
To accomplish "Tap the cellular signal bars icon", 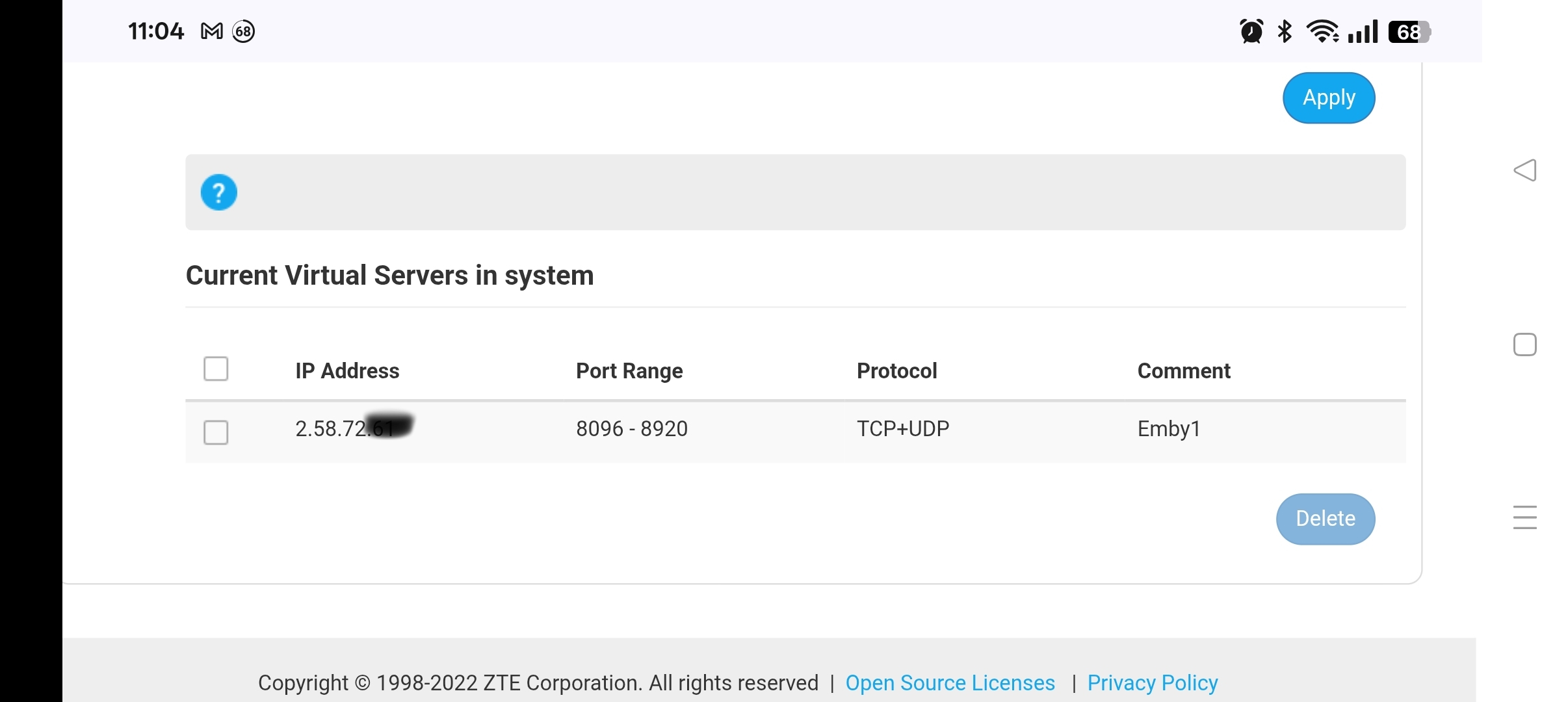I will point(1363,31).
